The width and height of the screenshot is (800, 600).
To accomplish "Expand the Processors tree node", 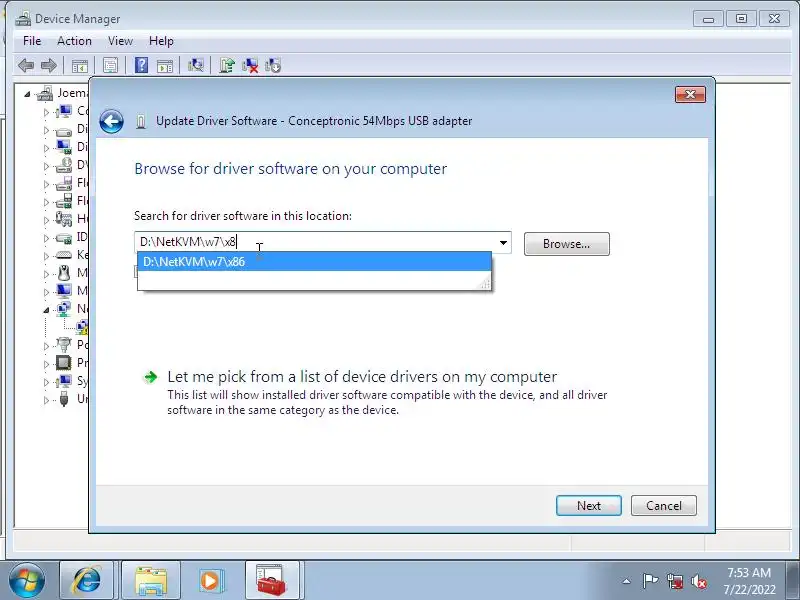I will click(46, 364).
